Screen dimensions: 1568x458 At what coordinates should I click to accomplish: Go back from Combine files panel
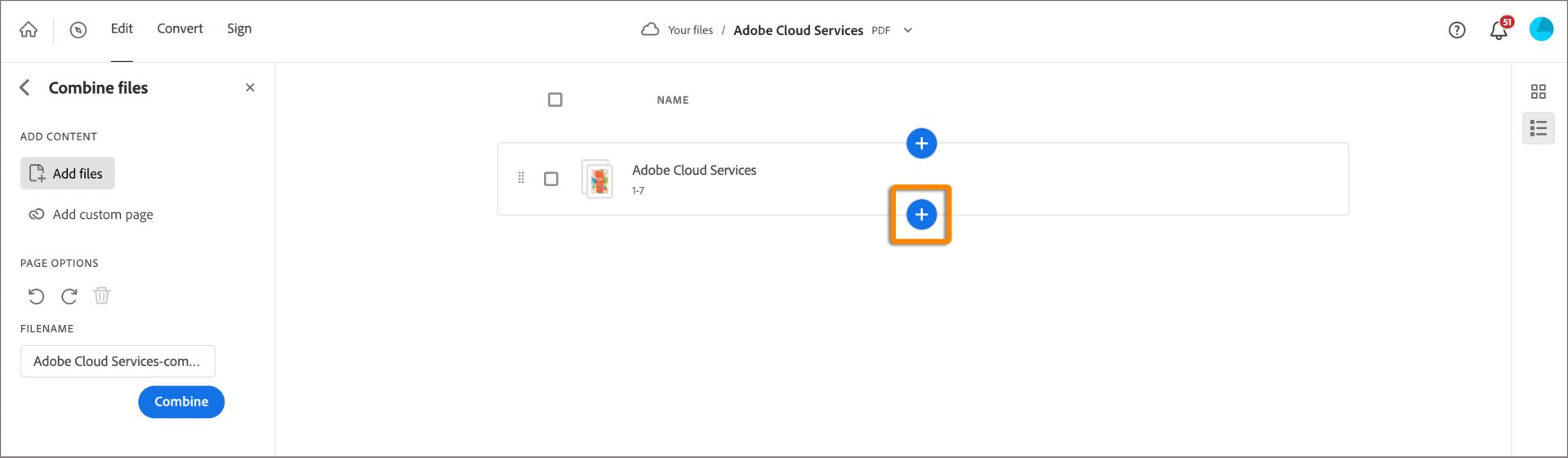24,87
